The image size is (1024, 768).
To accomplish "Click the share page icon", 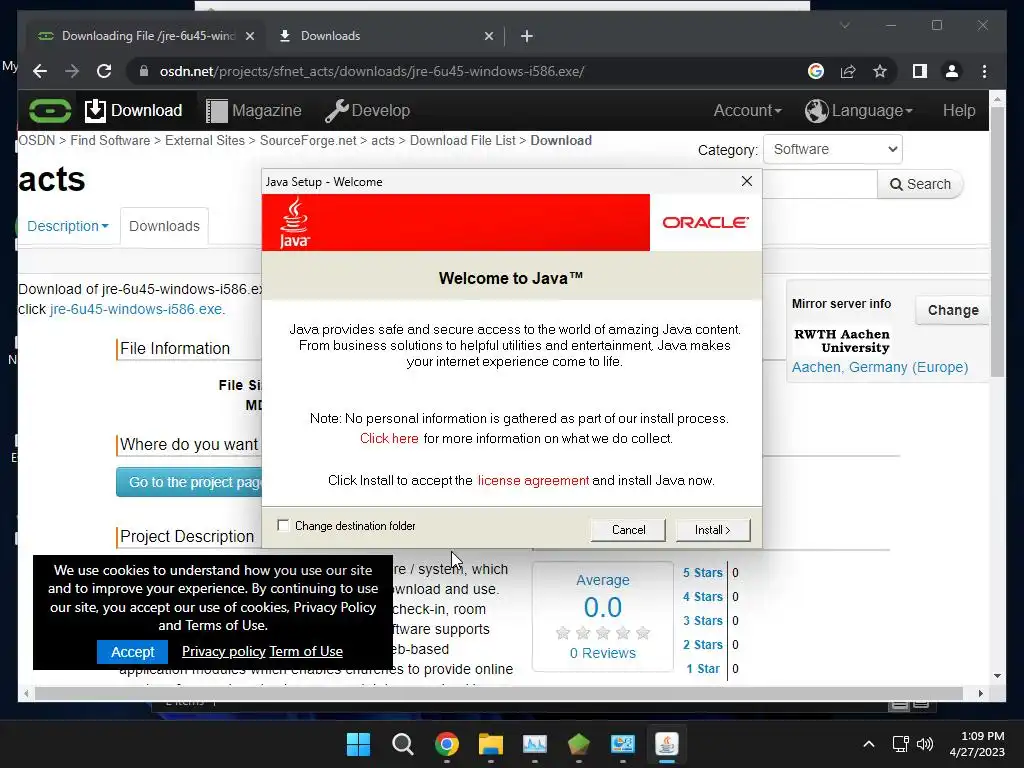I will 848,71.
